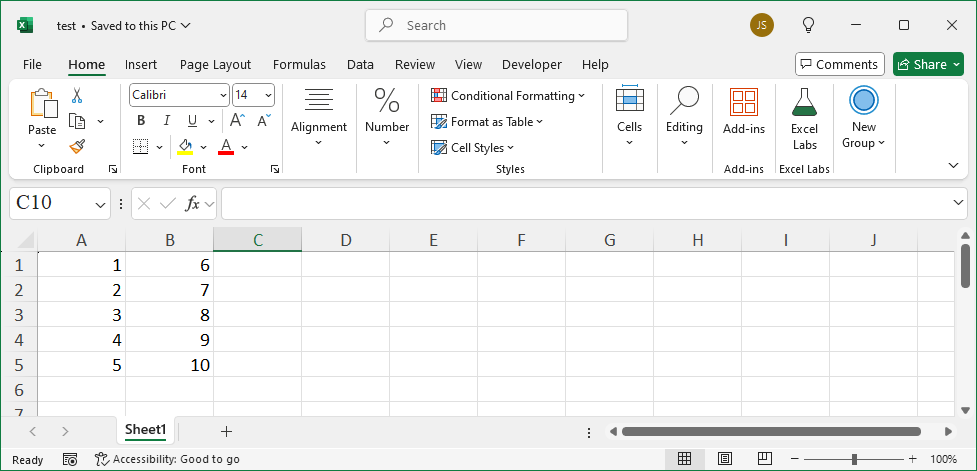Image resolution: width=977 pixels, height=471 pixels.
Task: Click cell B5 containing 10
Action: 169,364
